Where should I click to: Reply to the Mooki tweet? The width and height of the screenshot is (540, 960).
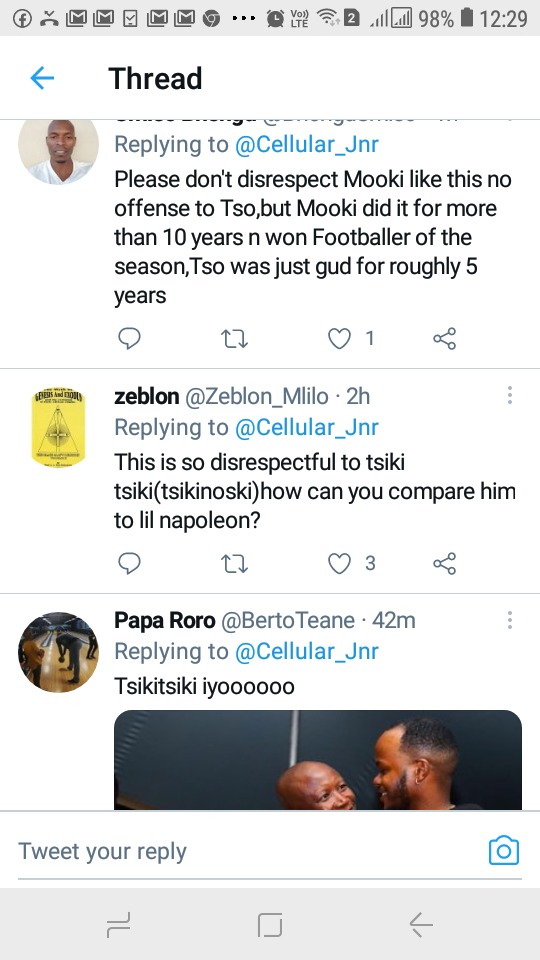coord(129,338)
